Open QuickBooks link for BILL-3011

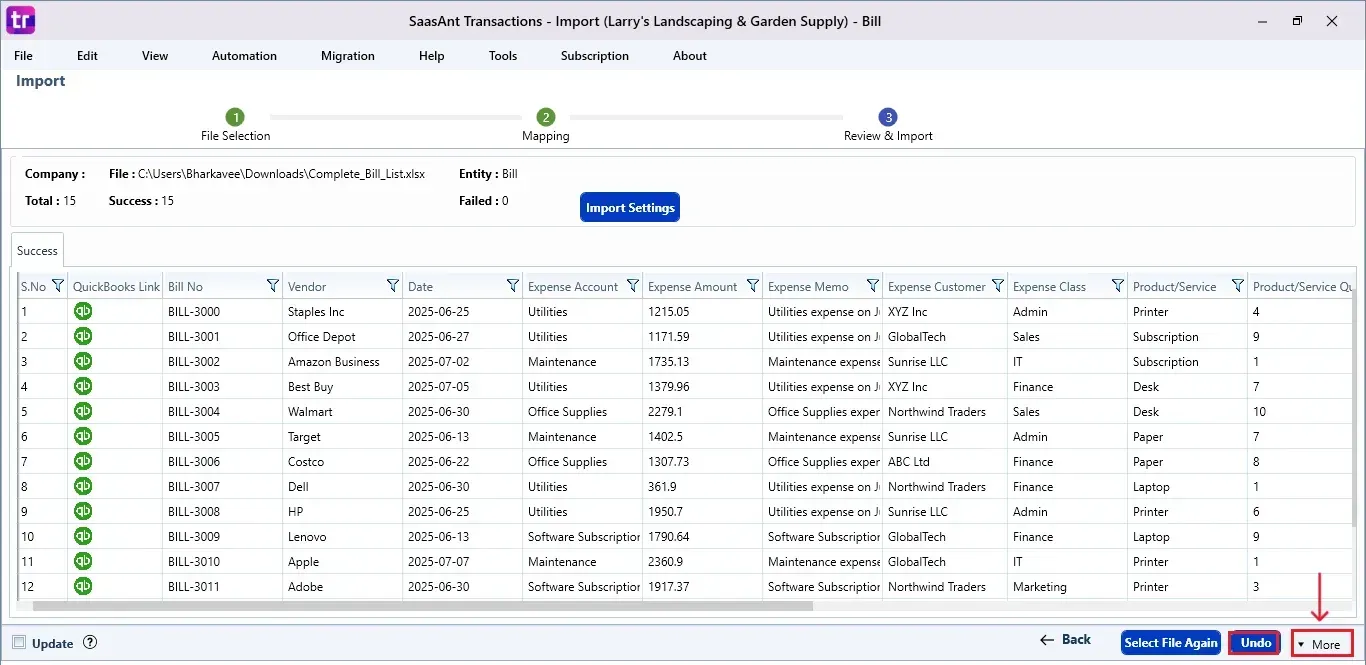(x=83, y=586)
